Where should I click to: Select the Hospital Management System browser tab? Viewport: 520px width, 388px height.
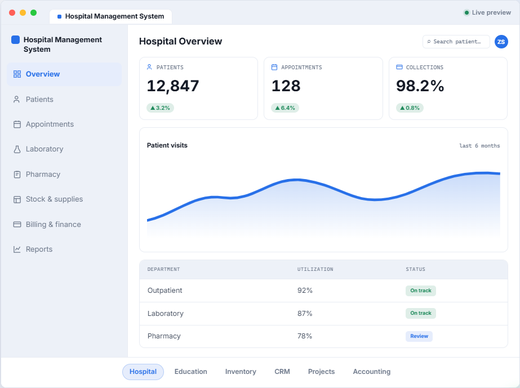coord(111,16)
